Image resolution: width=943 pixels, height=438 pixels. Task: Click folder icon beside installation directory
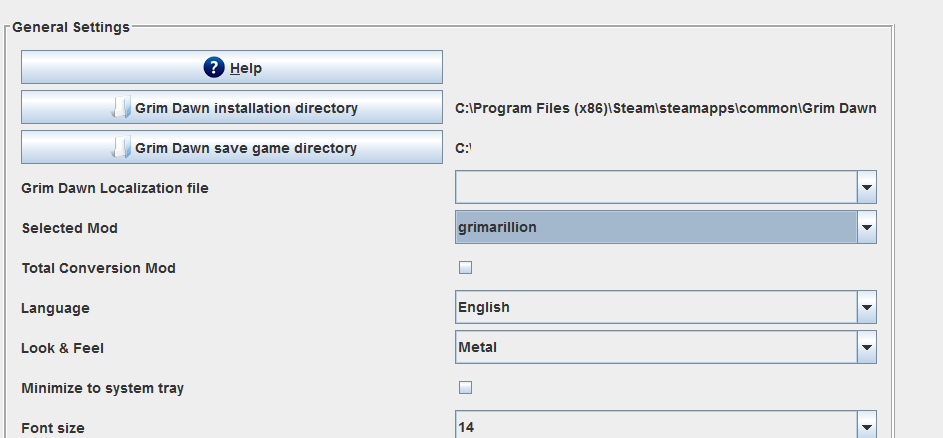(121, 108)
